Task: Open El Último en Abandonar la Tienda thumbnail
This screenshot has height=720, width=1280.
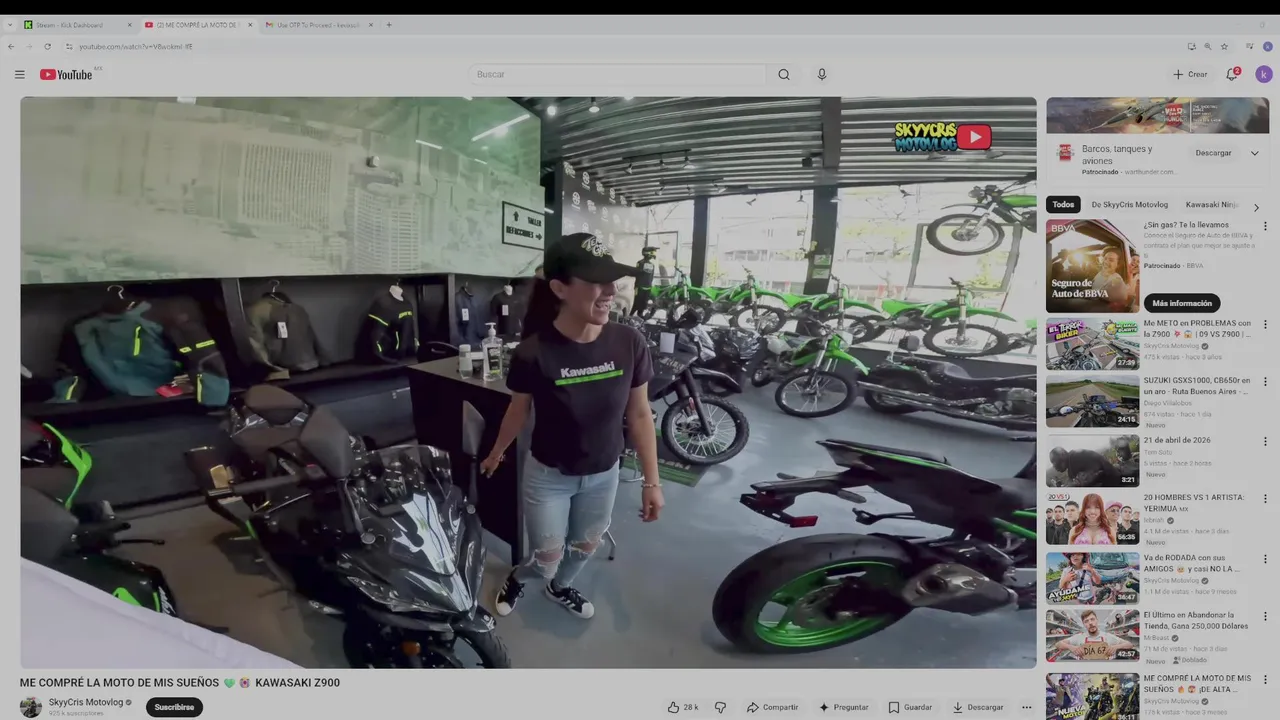Action: [1092, 636]
